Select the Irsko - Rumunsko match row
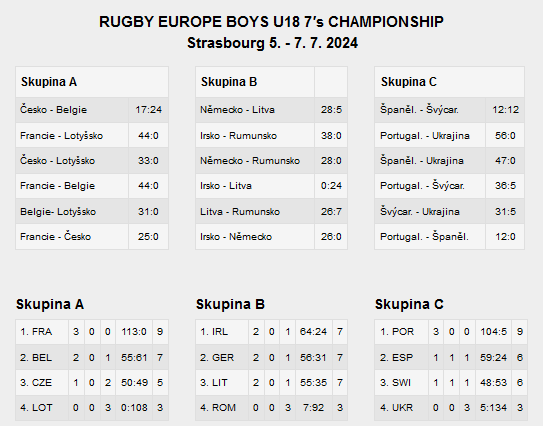 [271, 135]
